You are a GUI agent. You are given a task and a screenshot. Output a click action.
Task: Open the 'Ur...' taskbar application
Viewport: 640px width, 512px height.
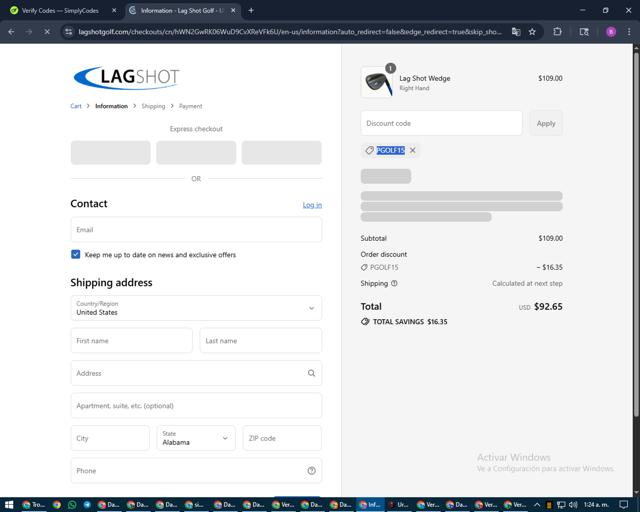(x=398, y=505)
